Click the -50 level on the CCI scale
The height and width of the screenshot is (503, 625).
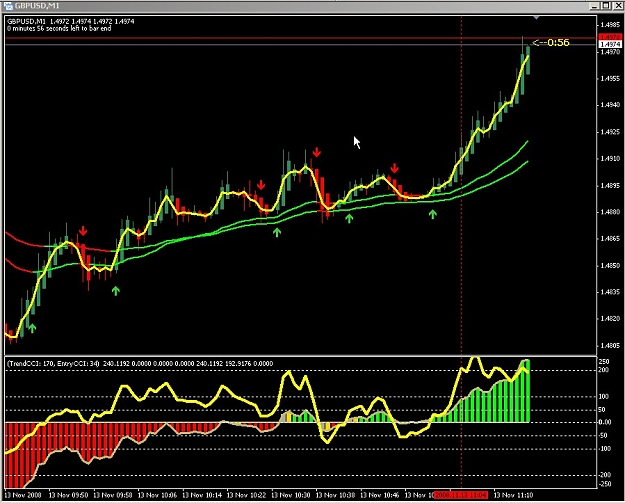pos(603,436)
